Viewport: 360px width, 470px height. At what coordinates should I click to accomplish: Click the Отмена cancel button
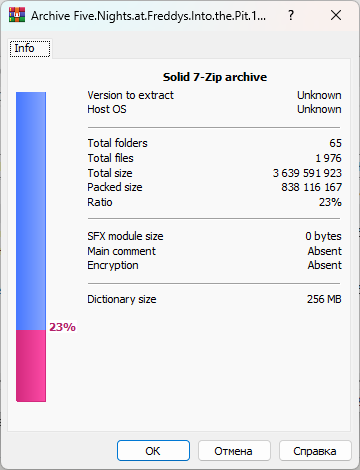[x=234, y=451]
